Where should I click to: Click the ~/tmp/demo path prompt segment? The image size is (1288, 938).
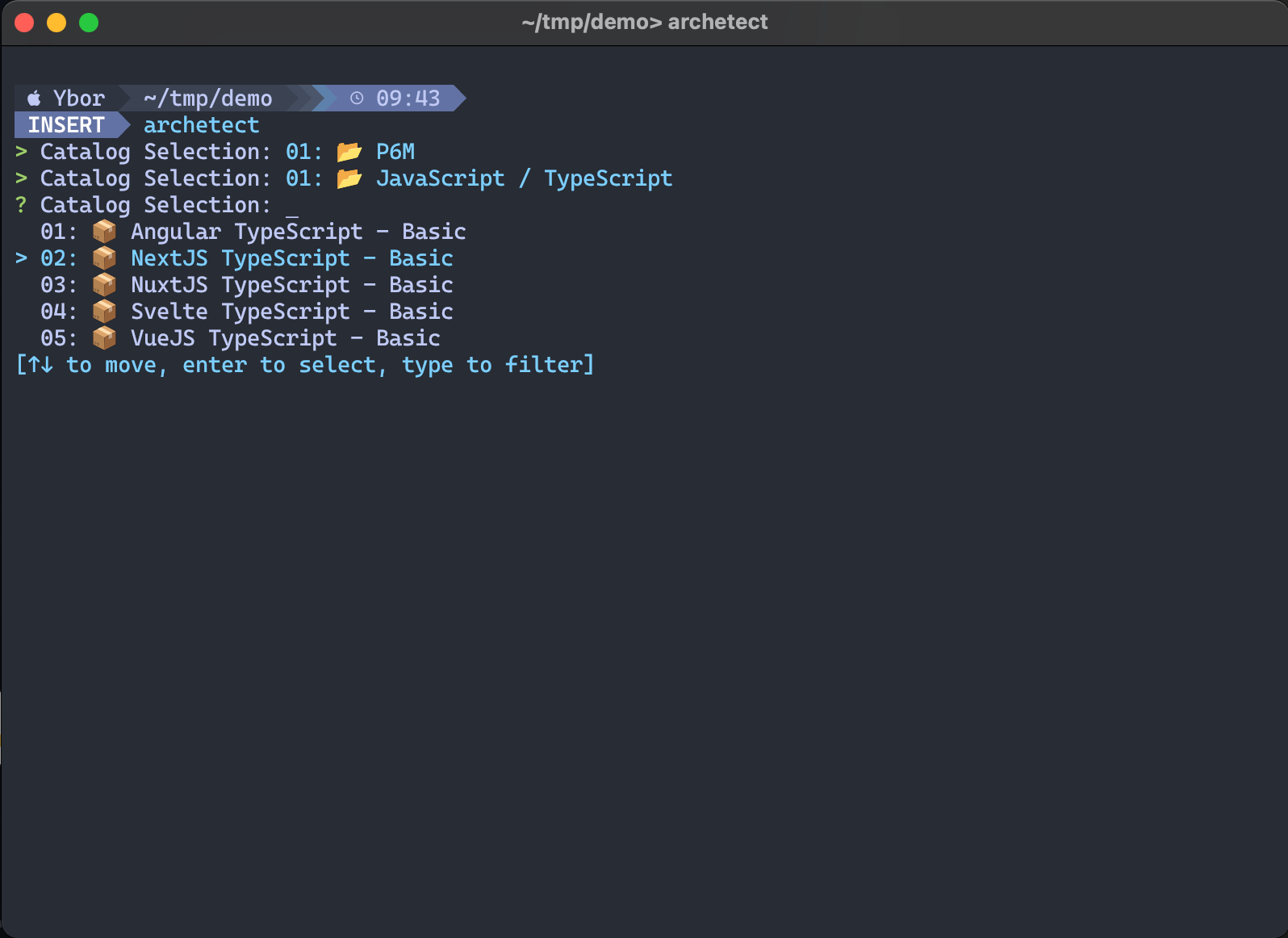click(x=208, y=98)
